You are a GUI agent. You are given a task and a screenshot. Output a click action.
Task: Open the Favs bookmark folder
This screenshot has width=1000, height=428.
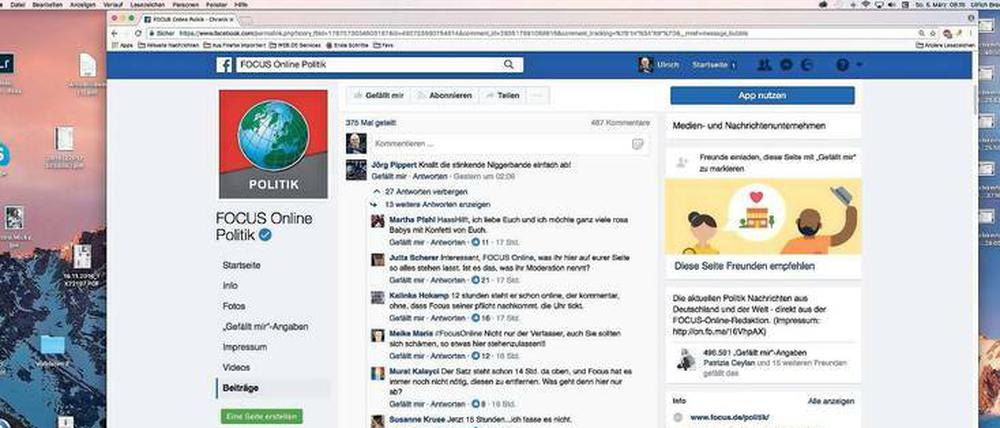pyautogui.click(x=383, y=45)
